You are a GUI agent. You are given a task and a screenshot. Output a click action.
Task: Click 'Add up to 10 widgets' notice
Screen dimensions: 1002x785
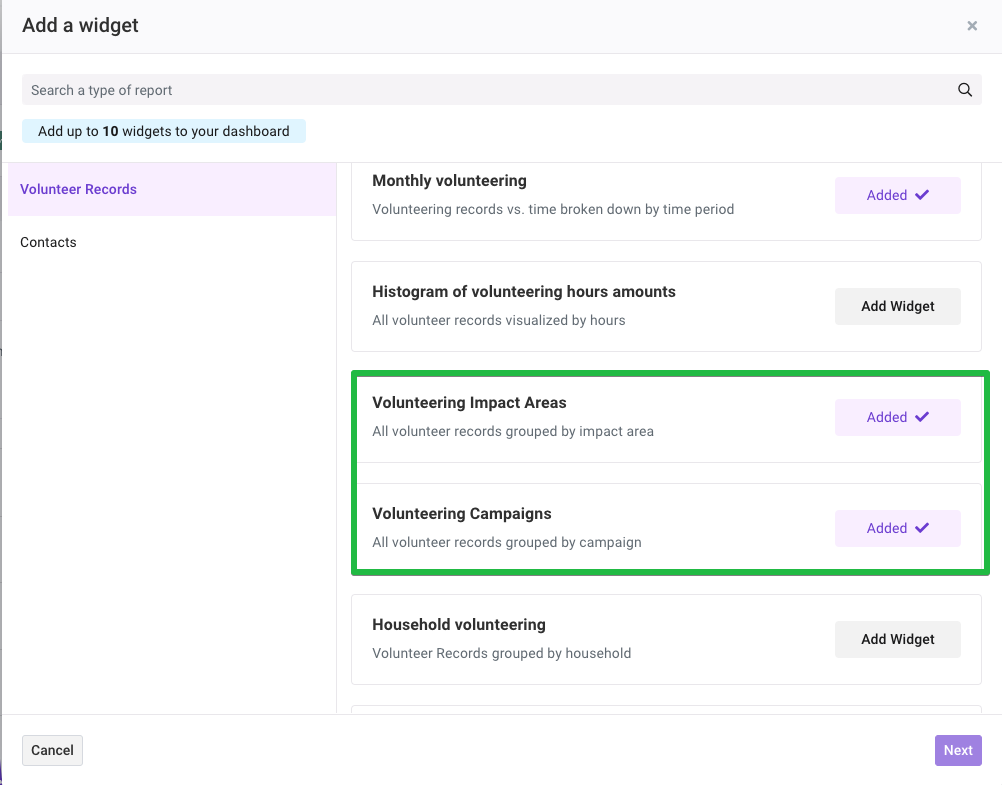click(x=164, y=131)
